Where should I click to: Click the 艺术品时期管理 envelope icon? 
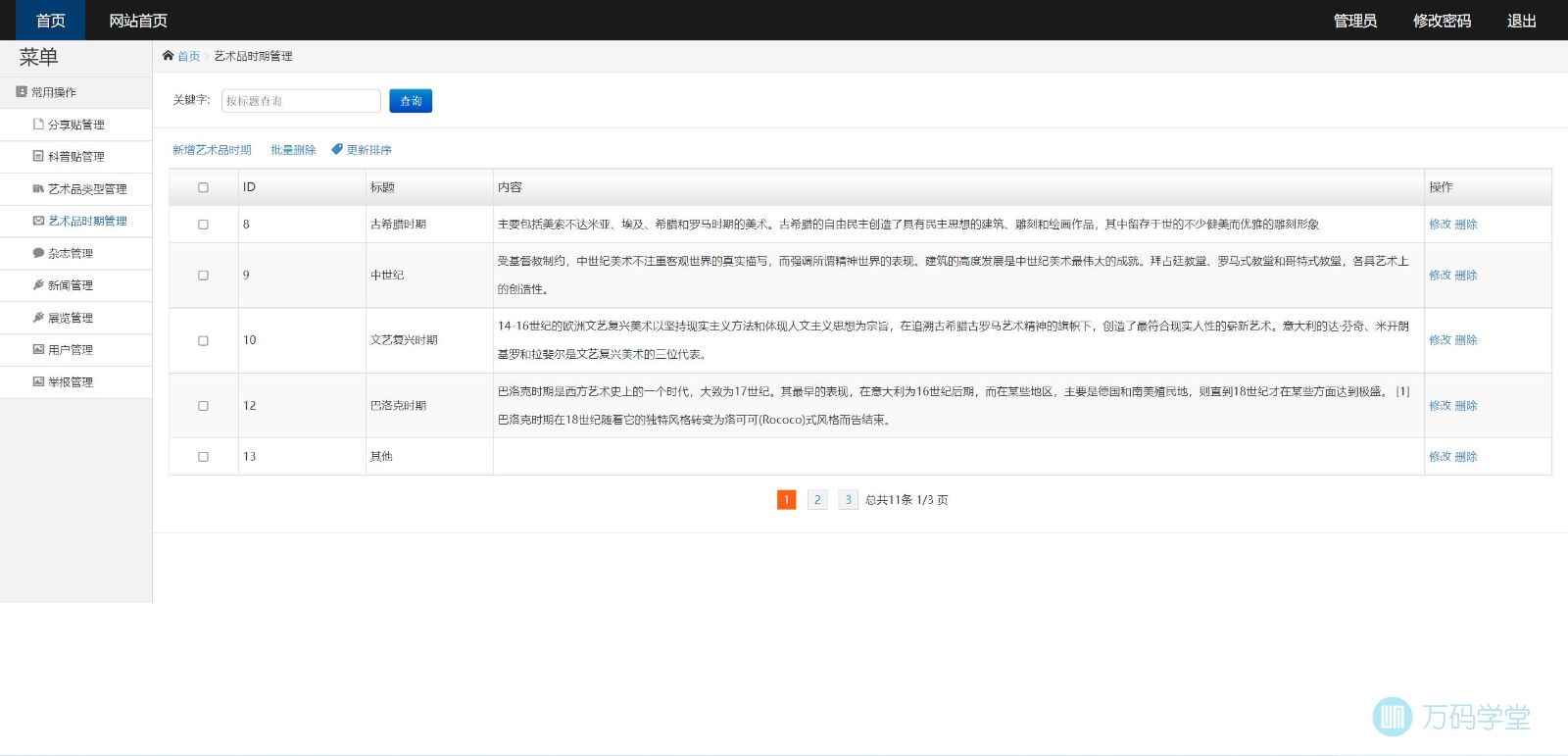[38, 221]
